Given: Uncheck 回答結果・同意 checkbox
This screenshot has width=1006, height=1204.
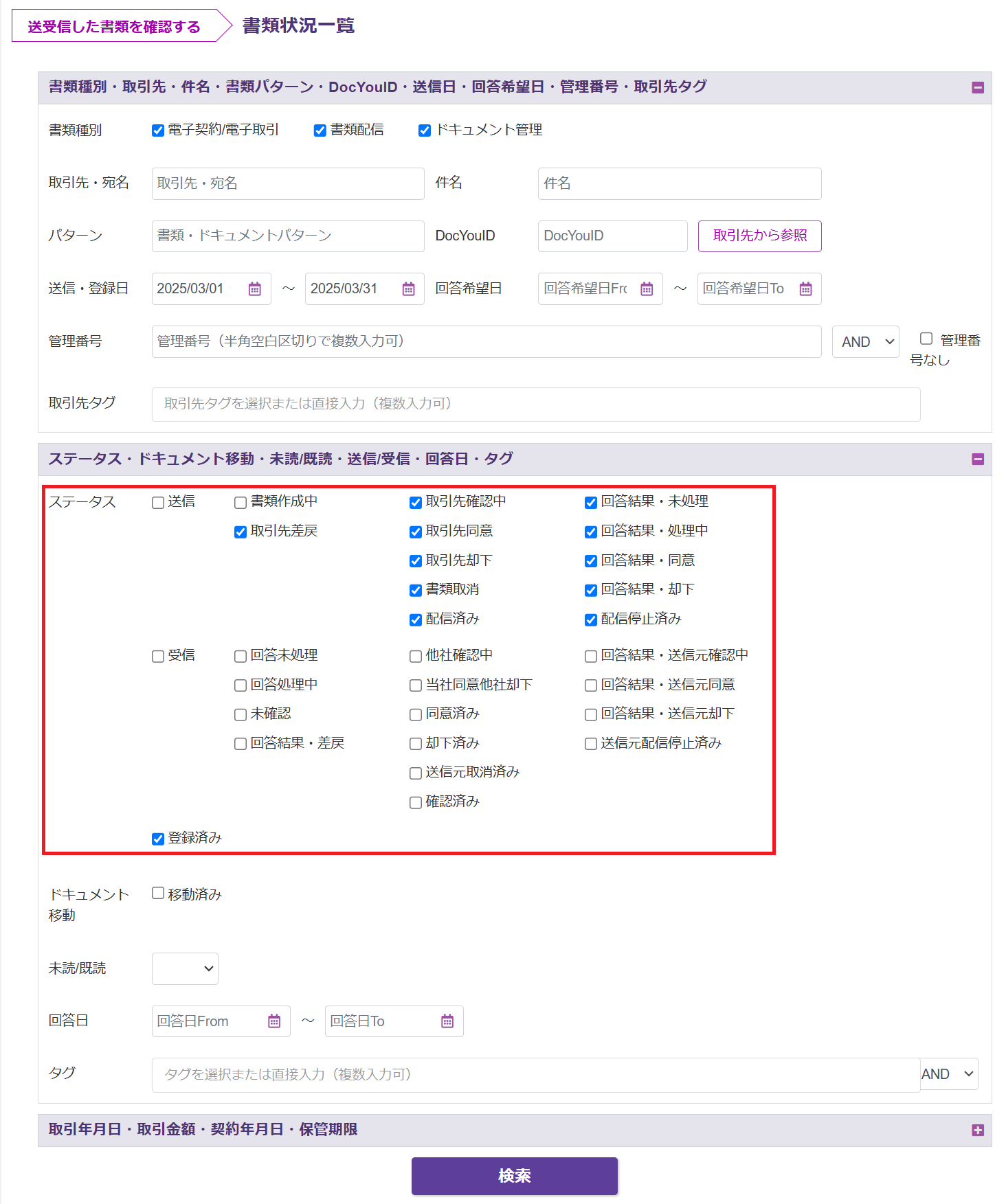Looking at the screenshot, I should (591, 561).
